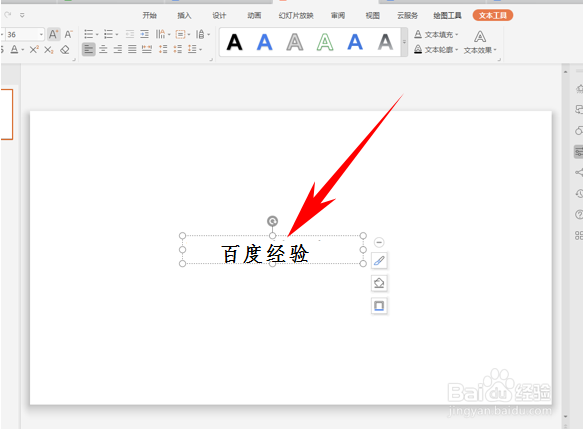
Task: Click the font size field showing 36
Action: coord(22,35)
